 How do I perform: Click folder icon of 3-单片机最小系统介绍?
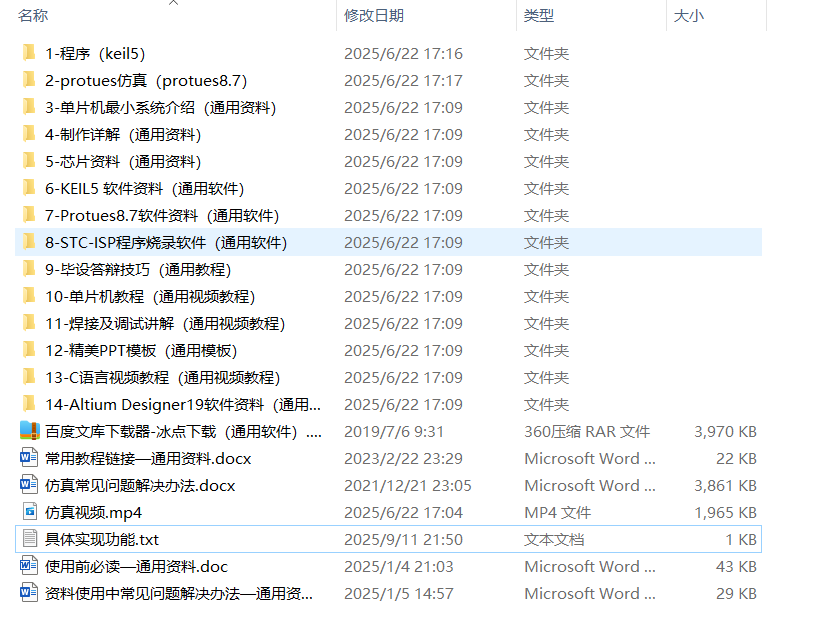[29, 107]
